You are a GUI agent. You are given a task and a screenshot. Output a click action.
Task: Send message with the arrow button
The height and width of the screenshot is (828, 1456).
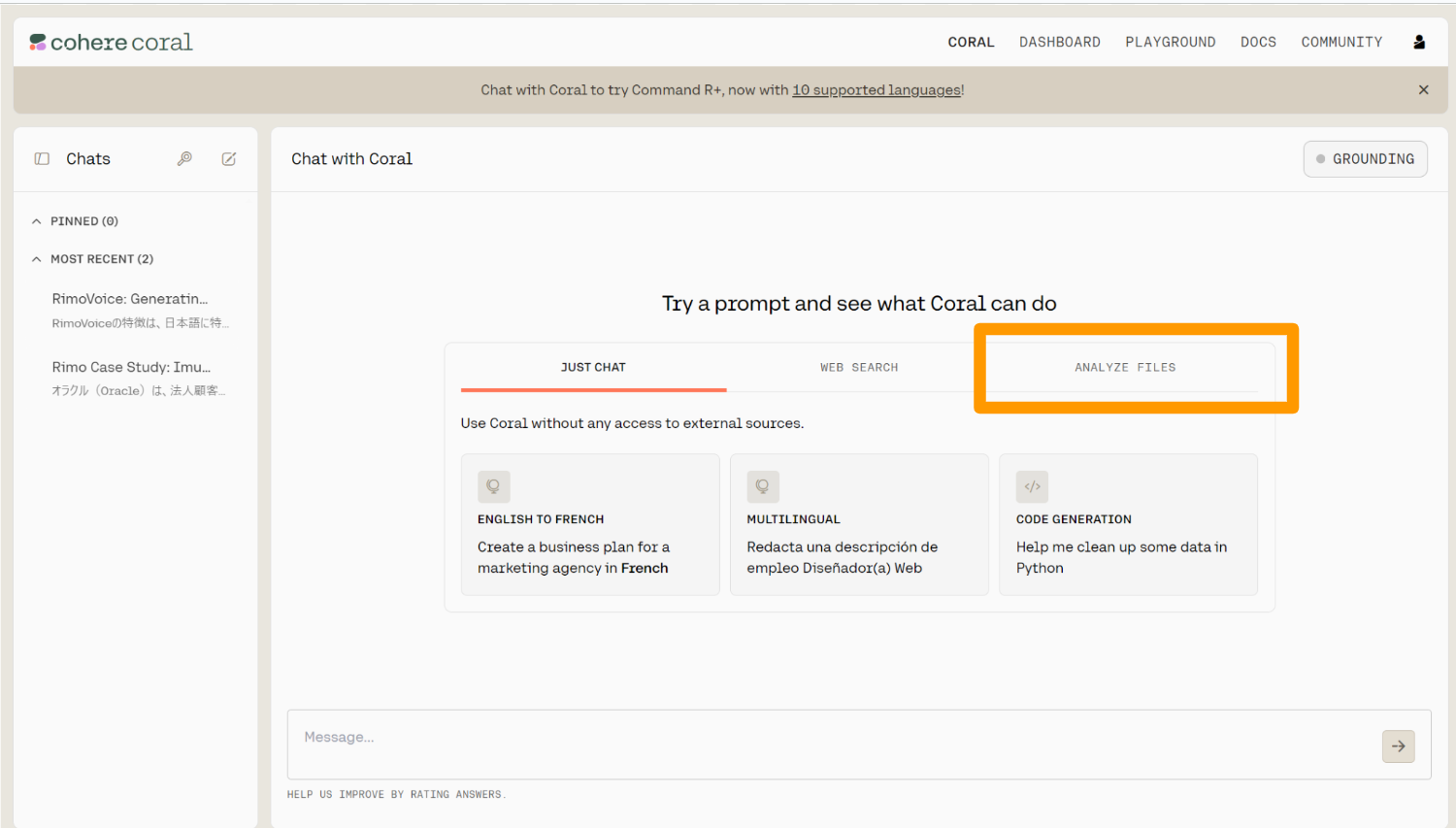point(1398,746)
